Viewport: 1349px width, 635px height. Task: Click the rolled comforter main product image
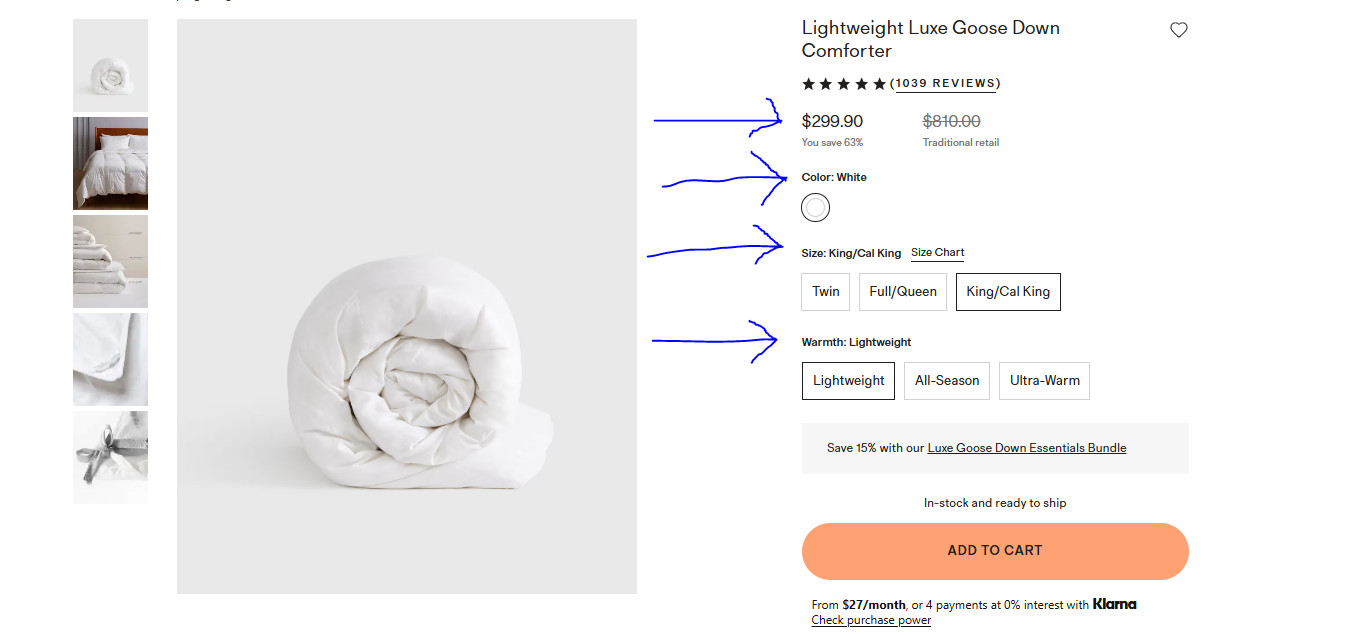[x=406, y=305]
